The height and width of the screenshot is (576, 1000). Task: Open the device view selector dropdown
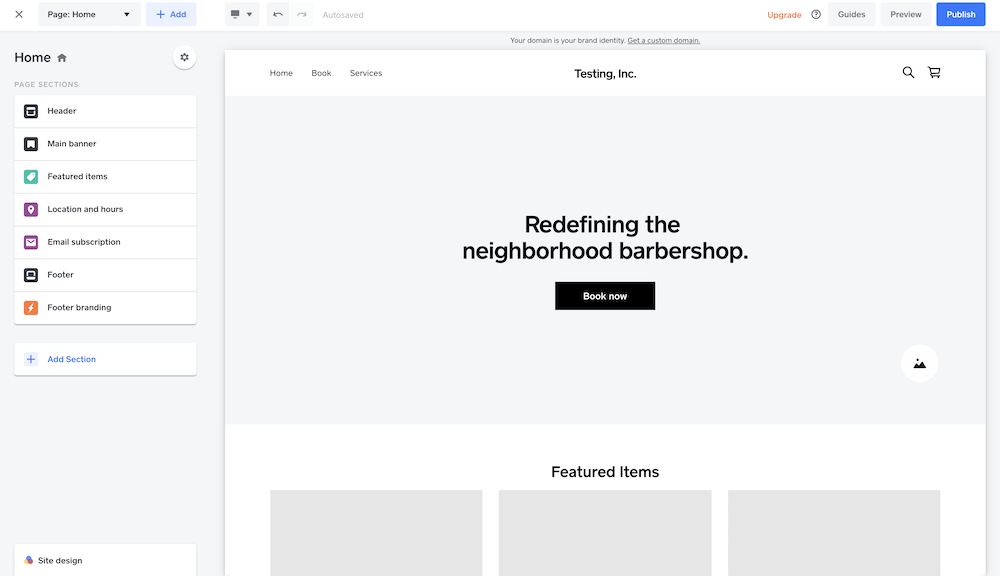242,14
